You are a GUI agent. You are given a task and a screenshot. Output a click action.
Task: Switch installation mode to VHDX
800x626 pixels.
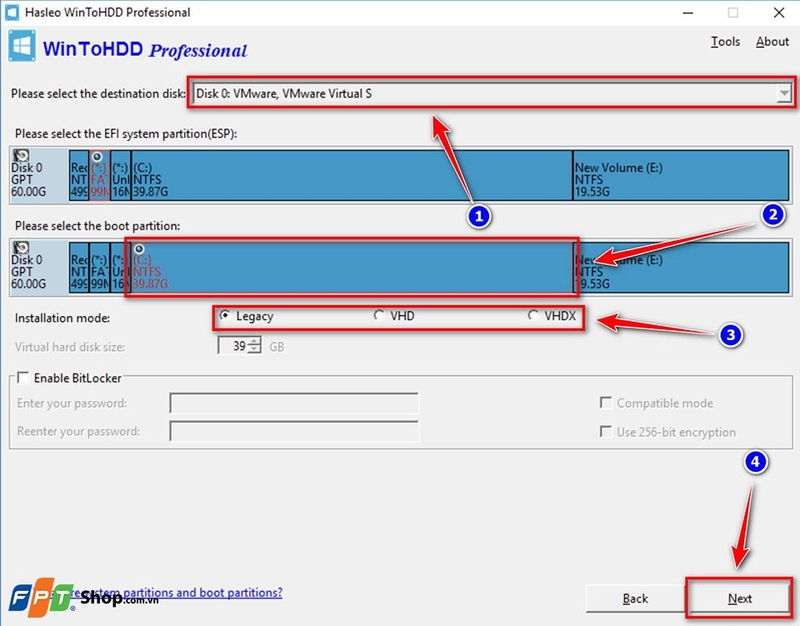pos(531,315)
